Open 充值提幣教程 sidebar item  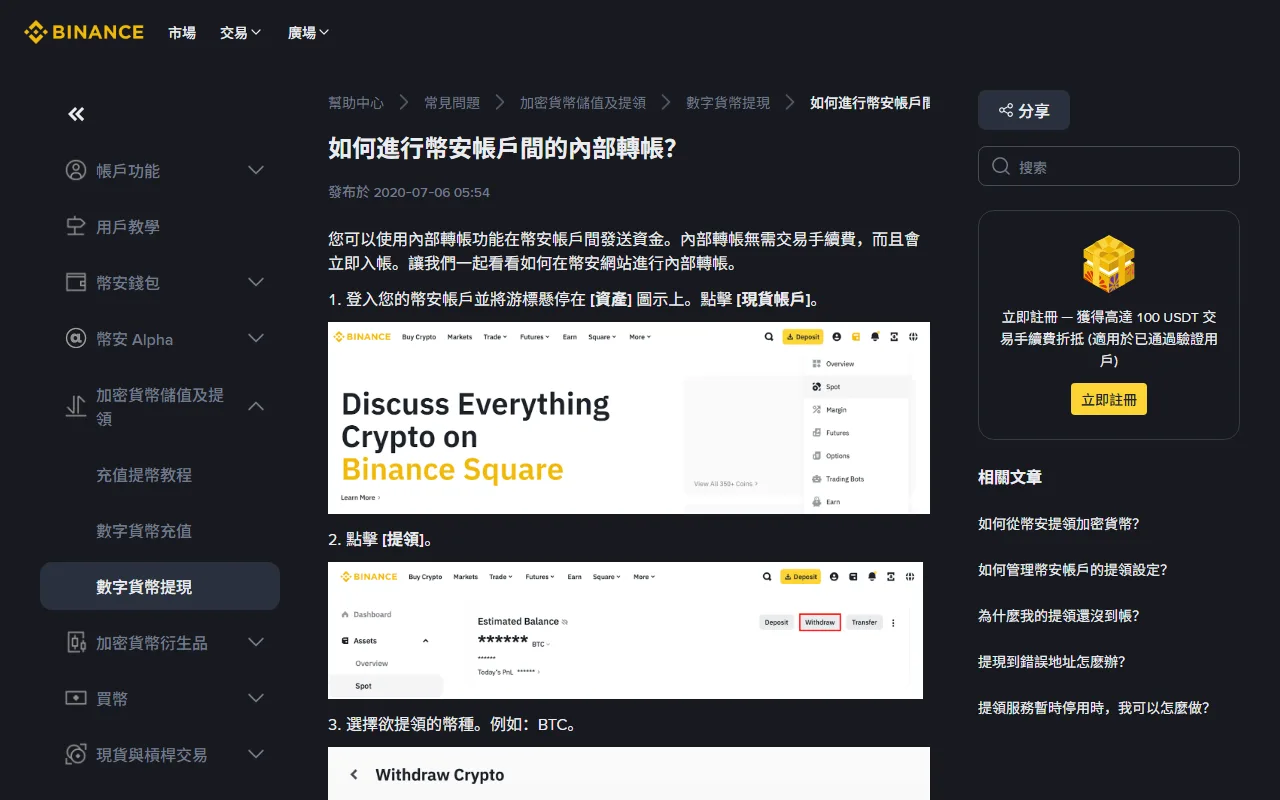pyautogui.click(x=144, y=475)
